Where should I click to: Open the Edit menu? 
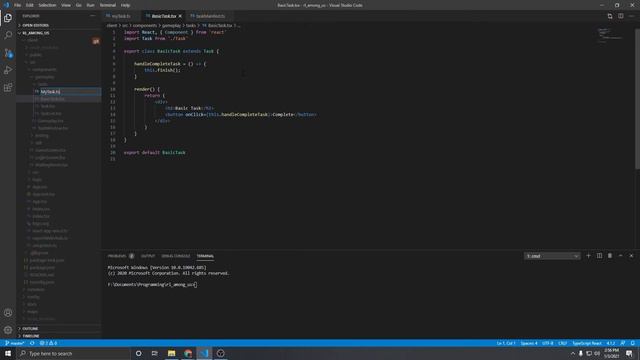click(30, 5)
